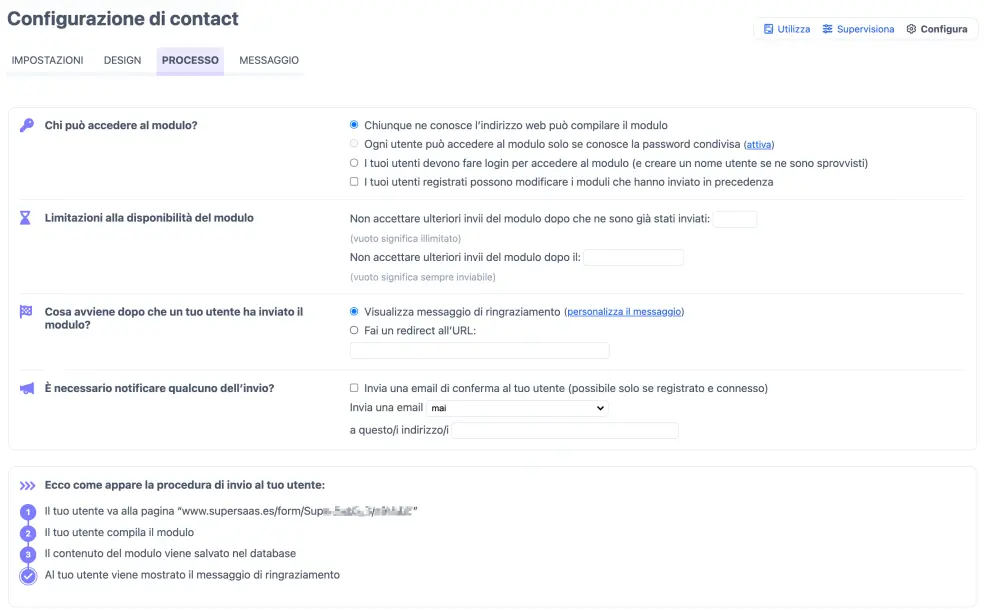Click the 'attiva' shared password link
This screenshot has width=984, height=616.
coord(759,145)
